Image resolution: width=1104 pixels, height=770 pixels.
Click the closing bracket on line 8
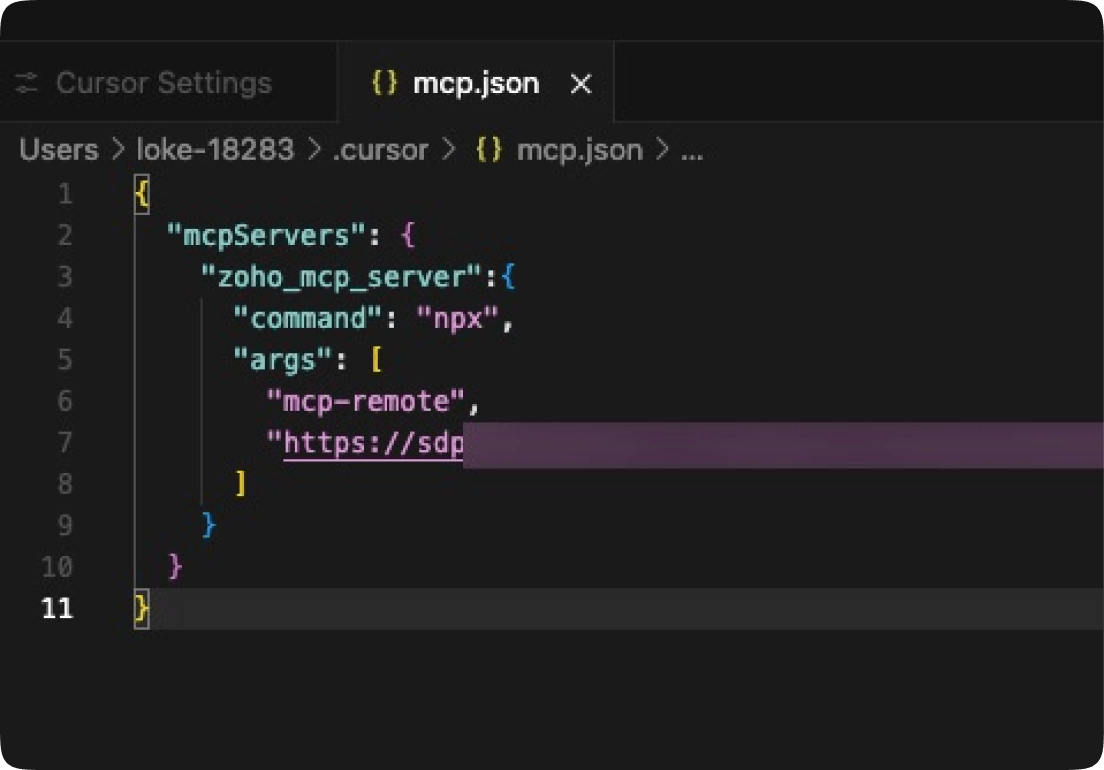tap(241, 484)
